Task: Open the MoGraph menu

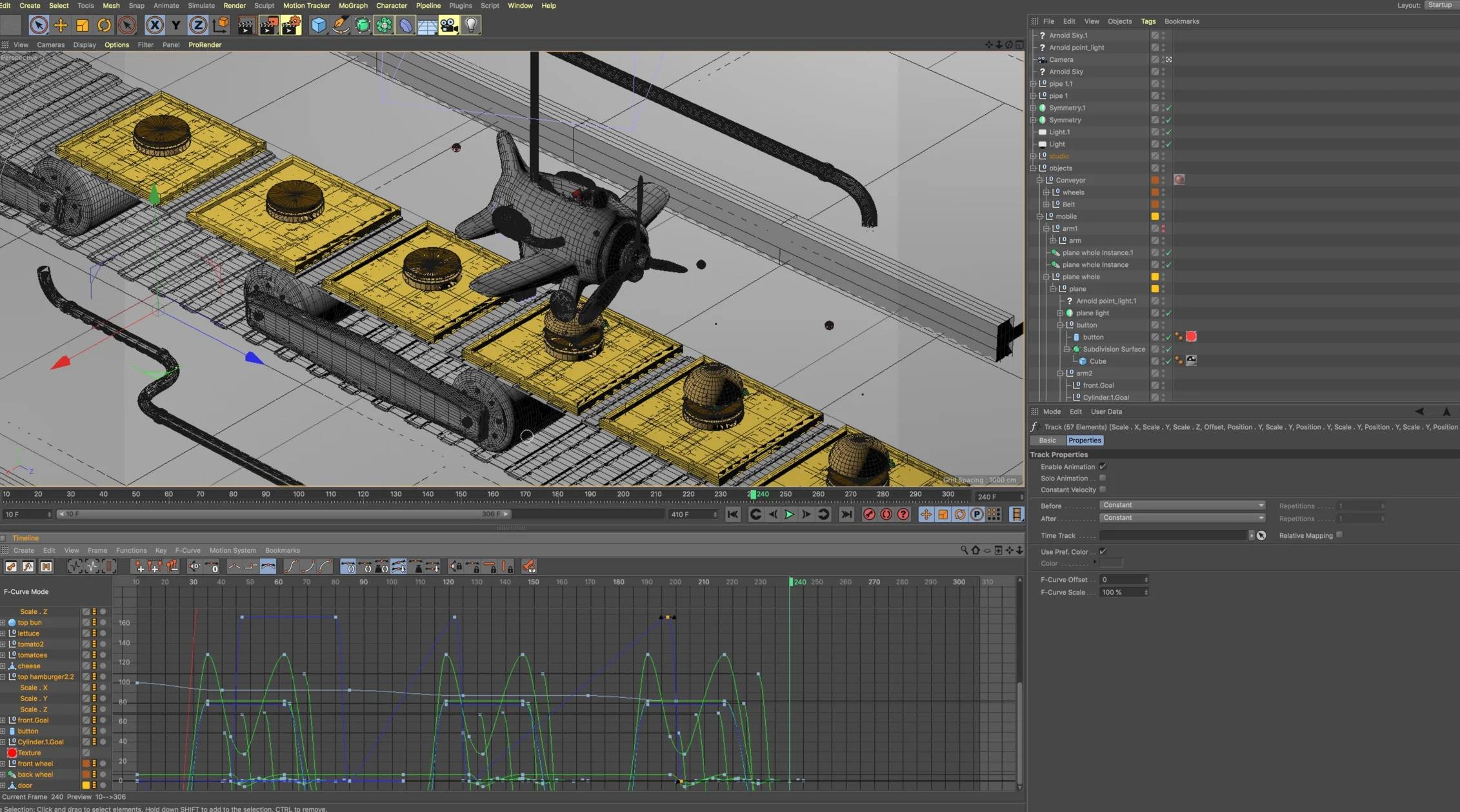Action: 353,5
